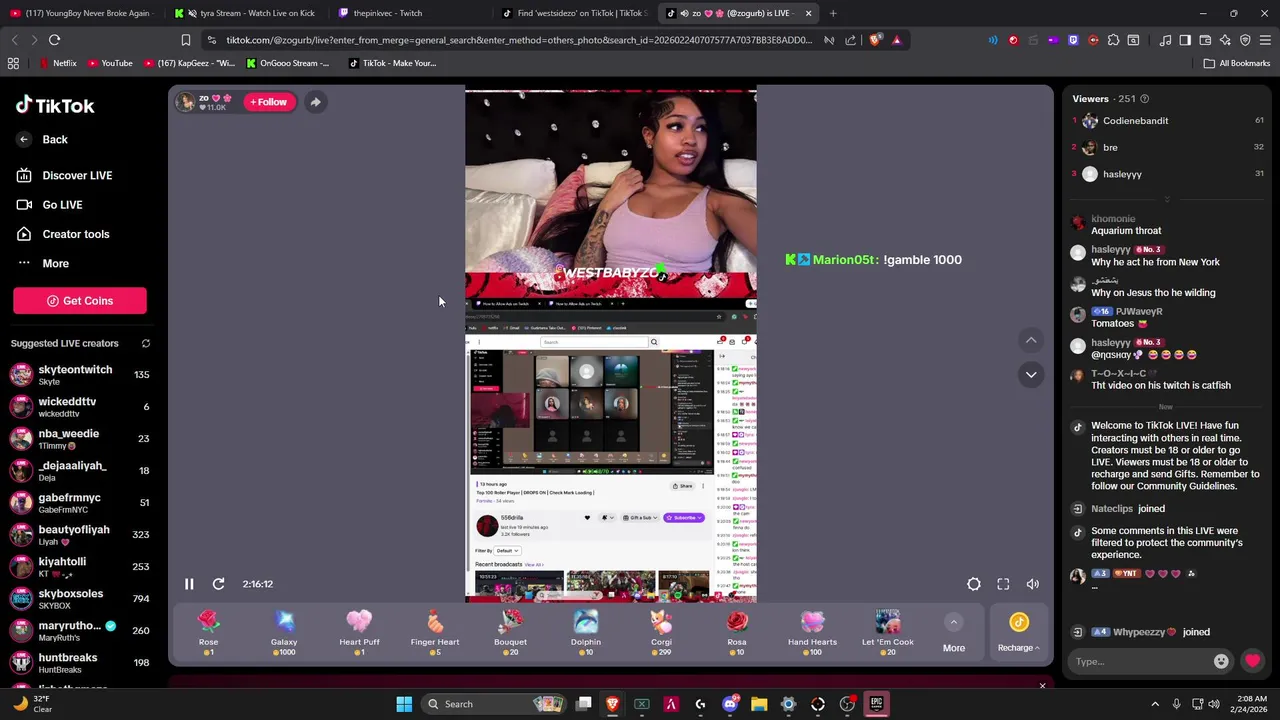Follow the streamer zo
Screen dimensions: 1280x720
click(x=269, y=102)
